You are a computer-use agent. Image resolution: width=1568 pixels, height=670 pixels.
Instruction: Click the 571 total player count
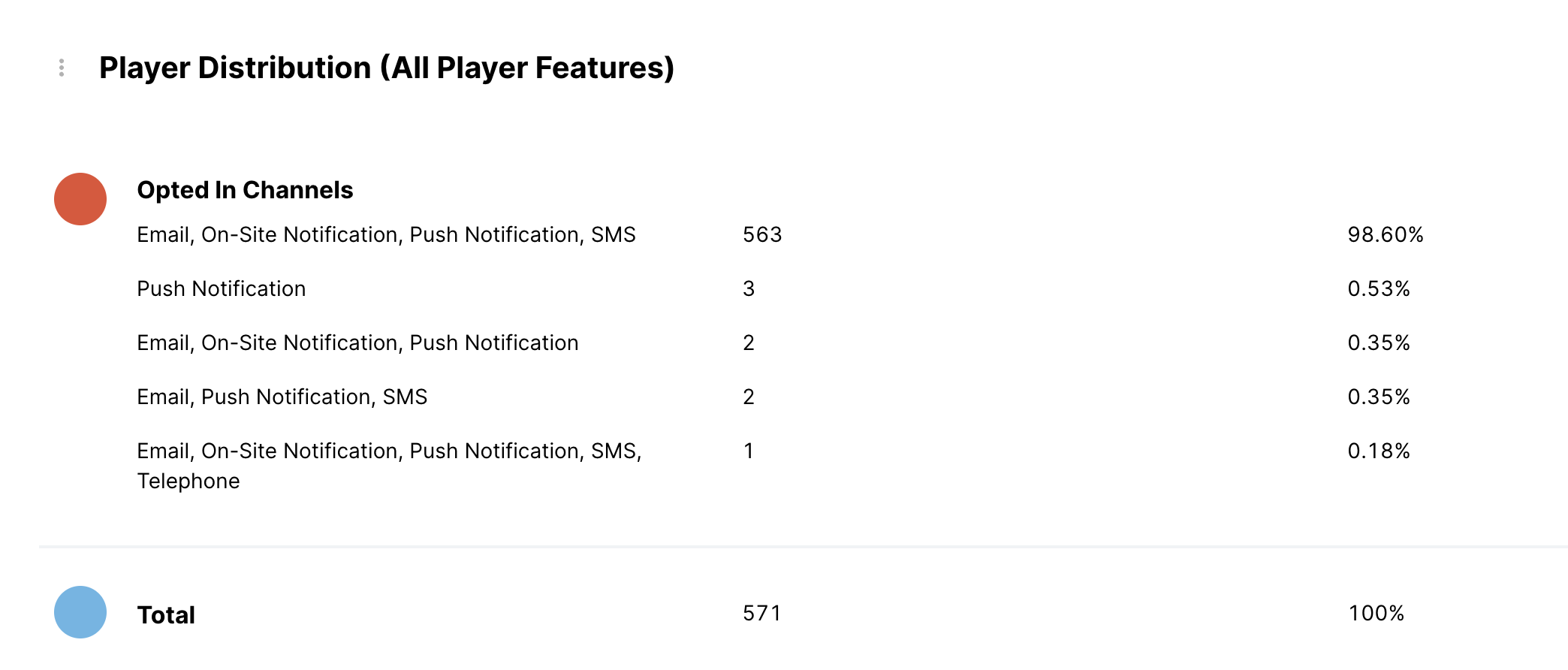pos(761,614)
